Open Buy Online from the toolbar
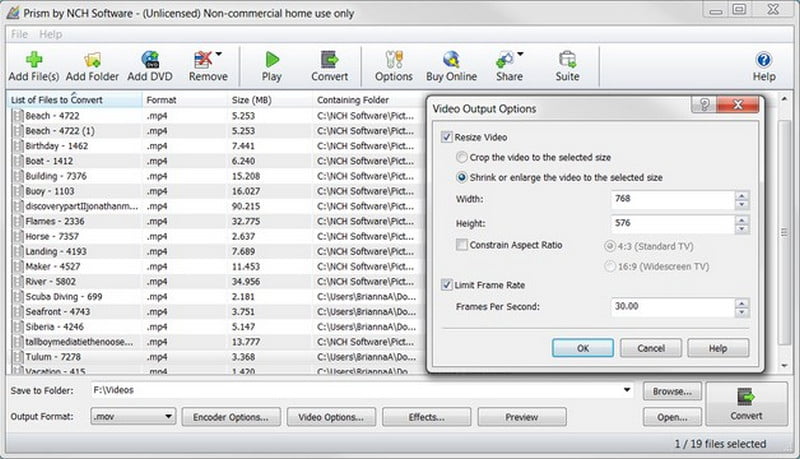Screen dimensions: 800x459 pyautogui.click(x=451, y=60)
